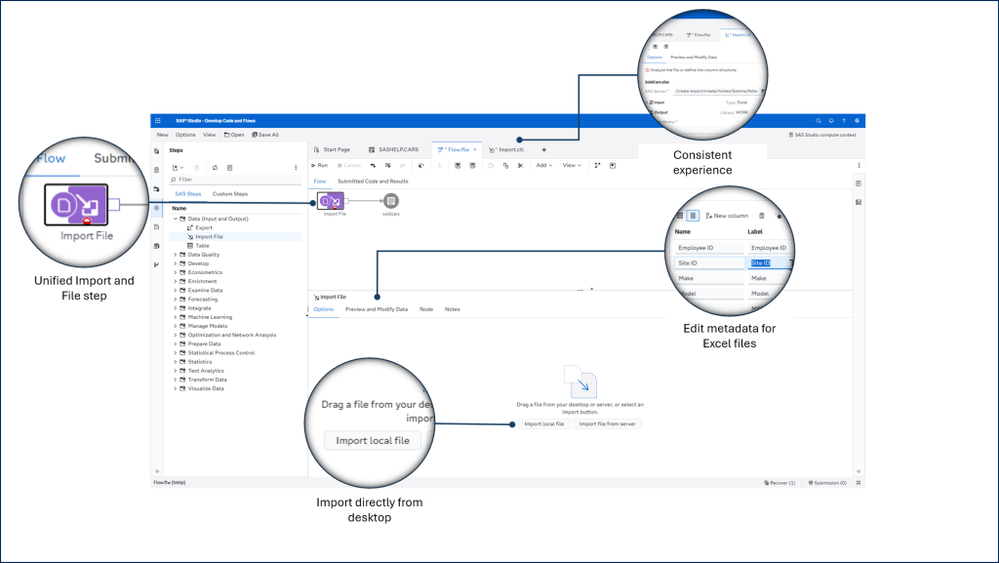Viewport: 999px width, 563px height.
Task: Open the Open Files pane in the sidebar
Action: coord(157,151)
